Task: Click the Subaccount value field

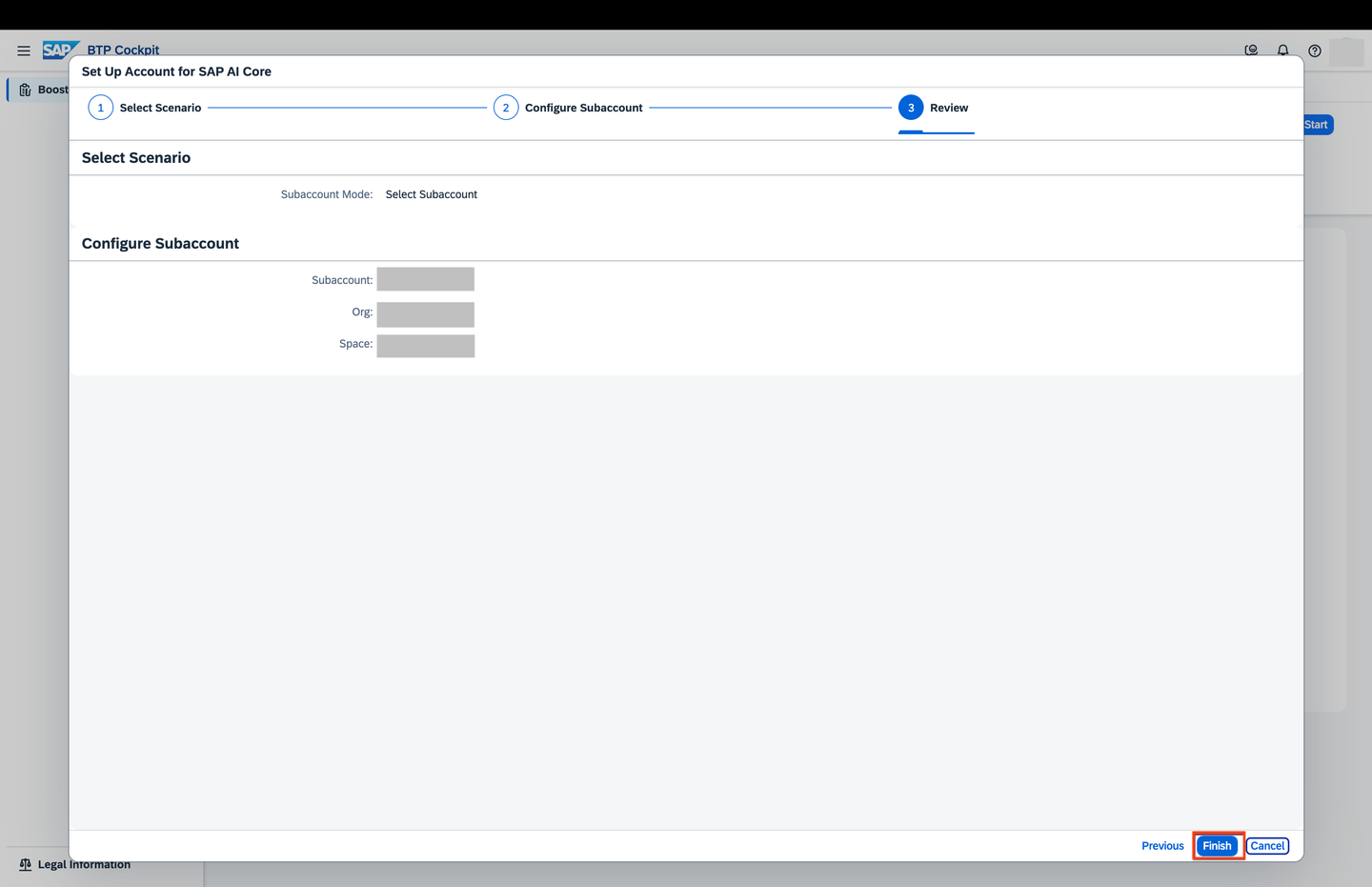Action: [425, 279]
